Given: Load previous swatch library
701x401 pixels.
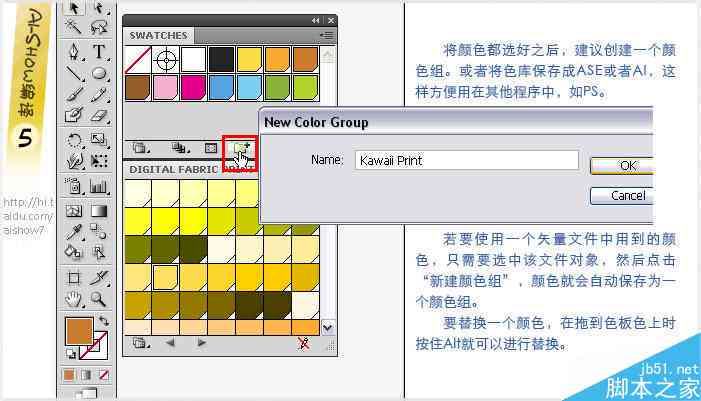Looking at the screenshot, I should [170, 343].
